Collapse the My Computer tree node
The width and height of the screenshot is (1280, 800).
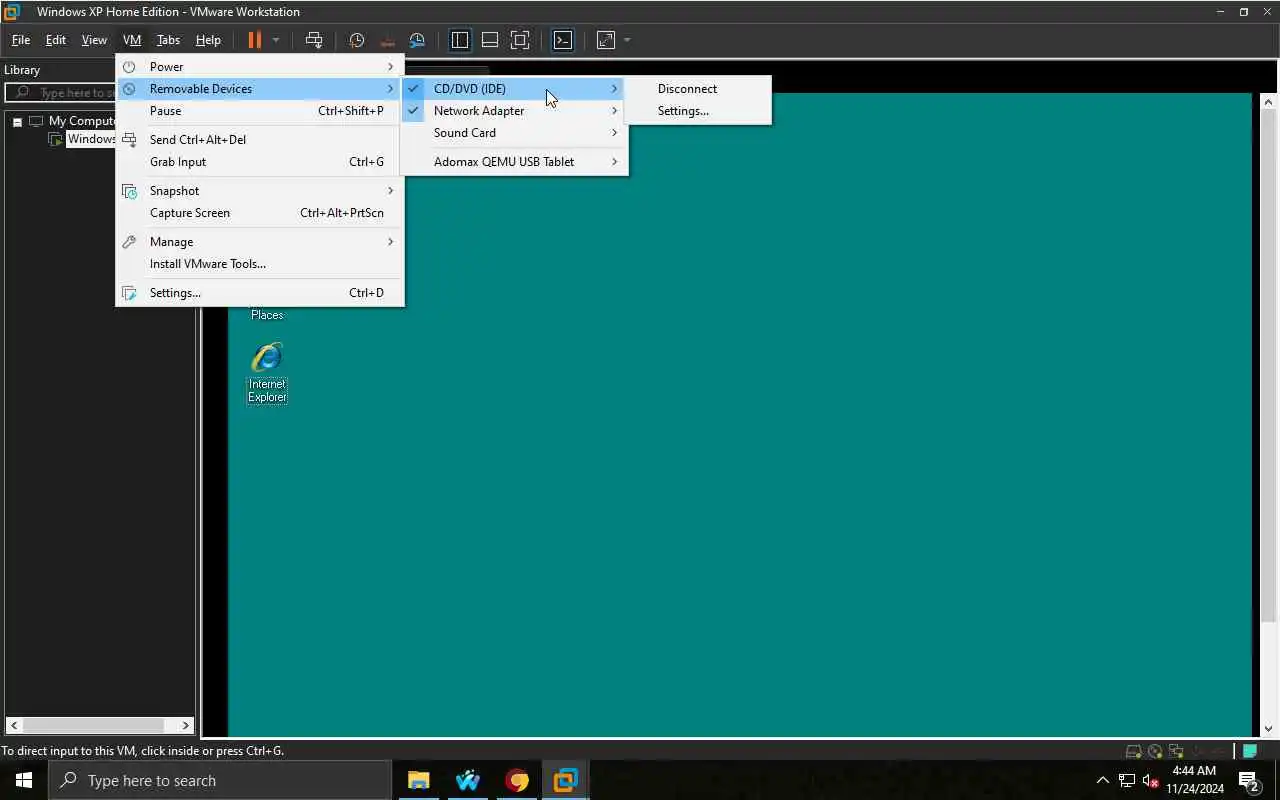(17, 121)
